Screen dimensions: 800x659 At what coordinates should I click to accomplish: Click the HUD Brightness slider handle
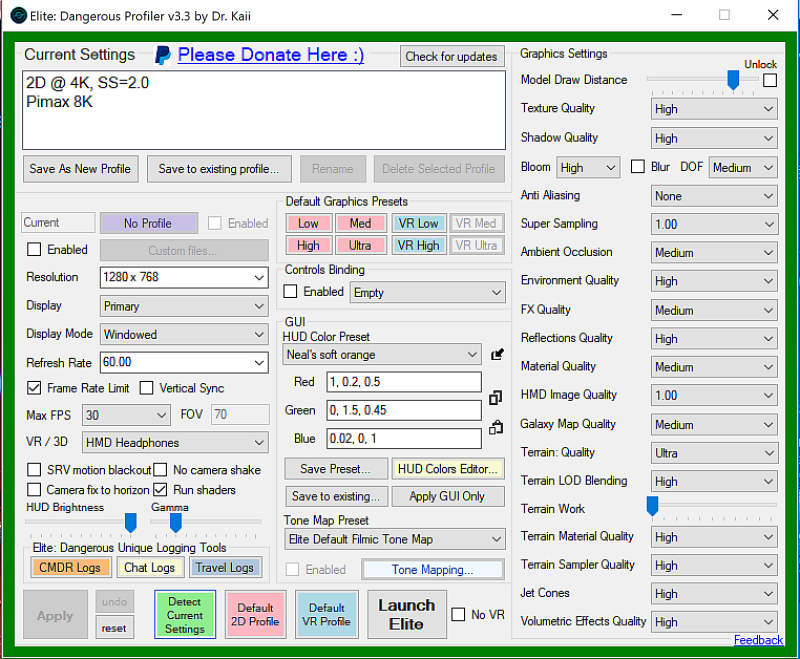[x=131, y=523]
